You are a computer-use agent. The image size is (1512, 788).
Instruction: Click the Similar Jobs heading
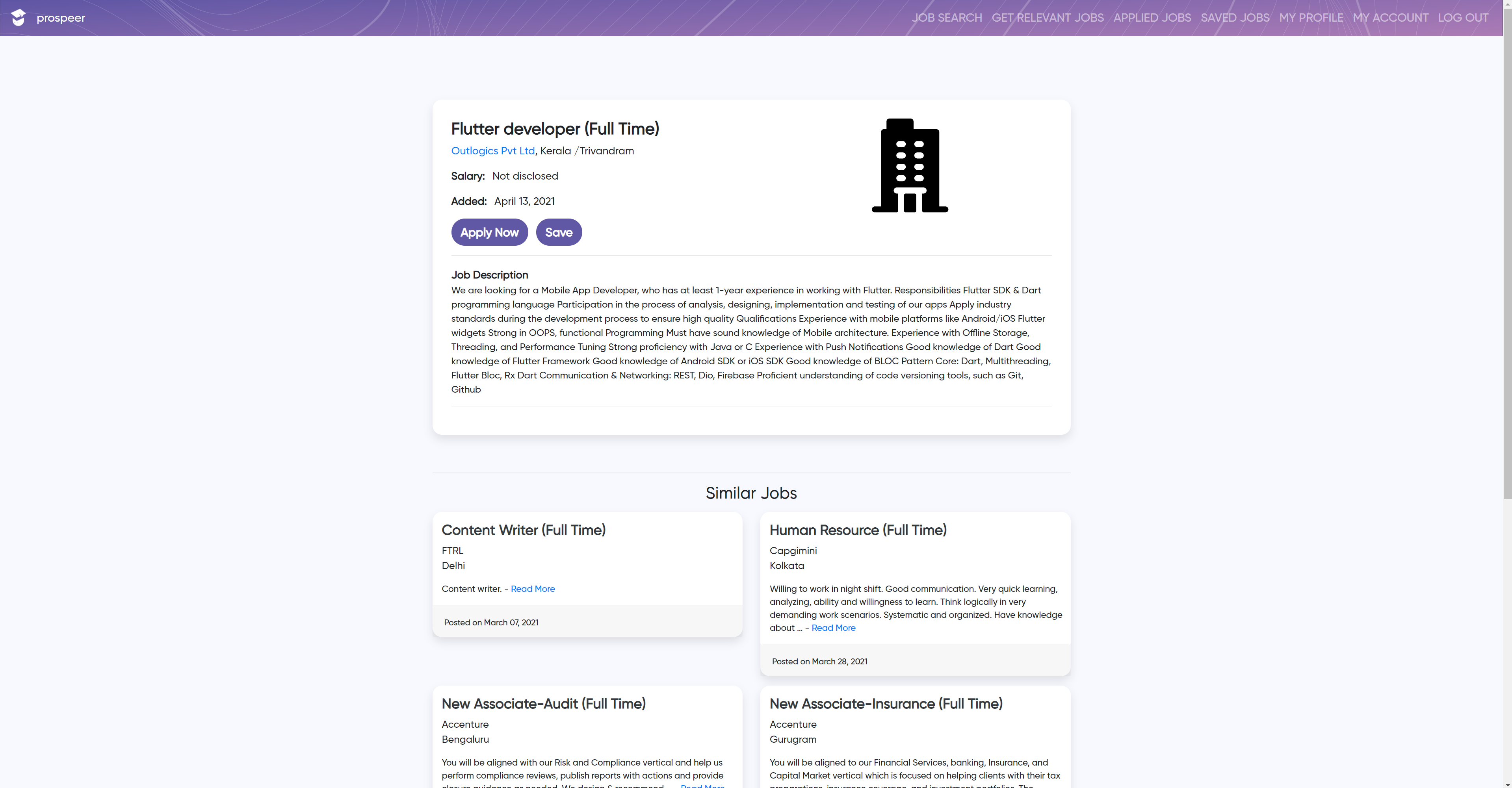[751, 493]
